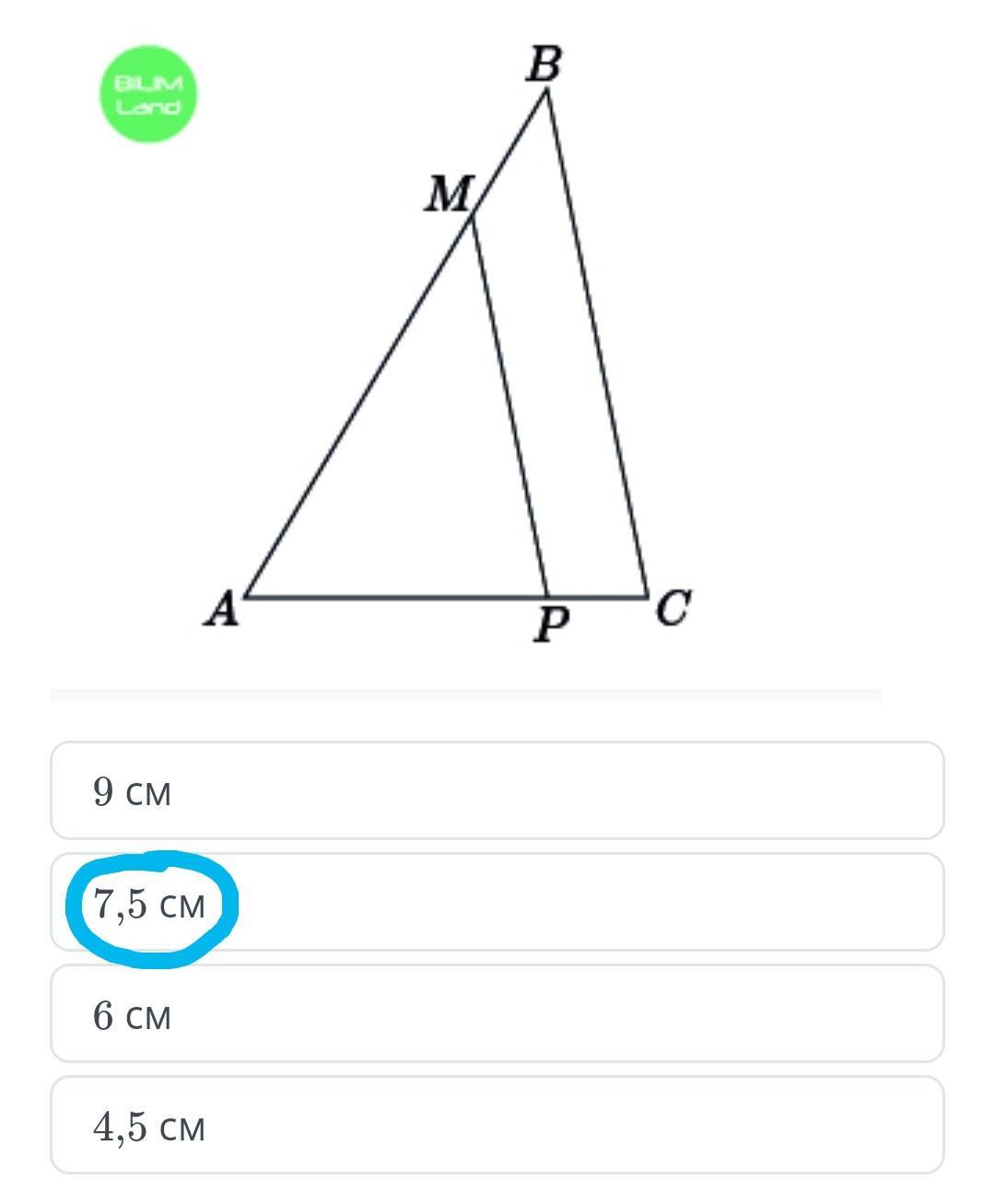Image resolution: width=995 pixels, height=1204 pixels.
Task: Click the green BILIM Land logo
Action: [x=147, y=94]
